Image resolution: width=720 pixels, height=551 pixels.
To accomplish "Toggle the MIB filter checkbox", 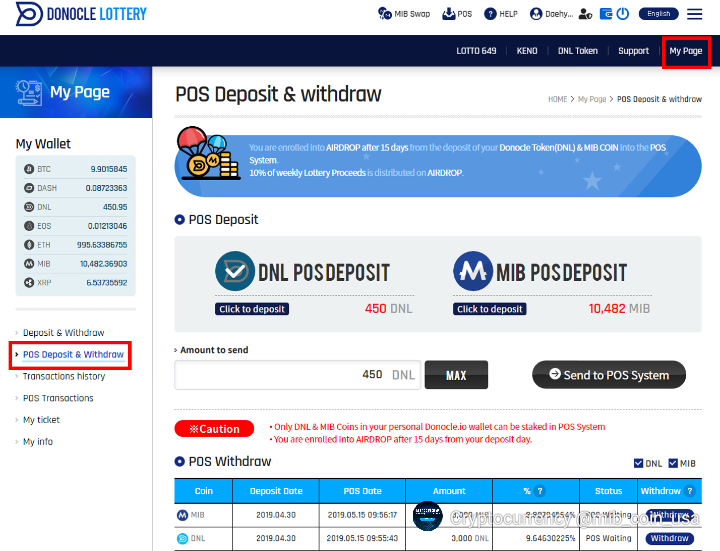I will pos(672,463).
